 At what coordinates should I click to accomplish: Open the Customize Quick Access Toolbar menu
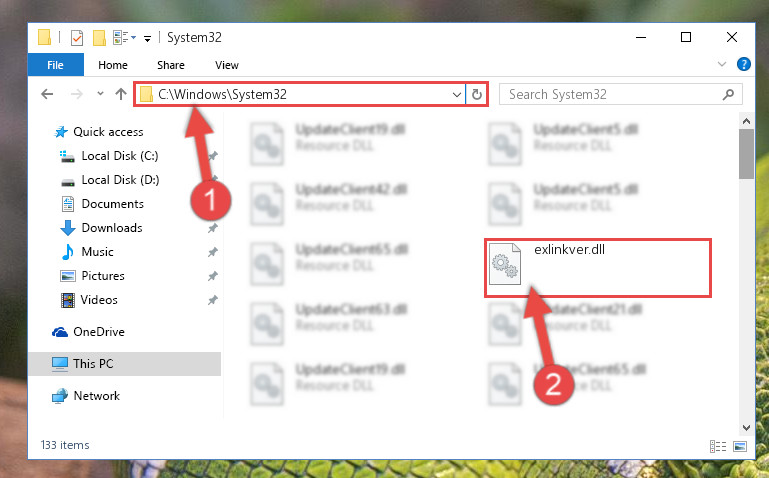(x=147, y=38)
